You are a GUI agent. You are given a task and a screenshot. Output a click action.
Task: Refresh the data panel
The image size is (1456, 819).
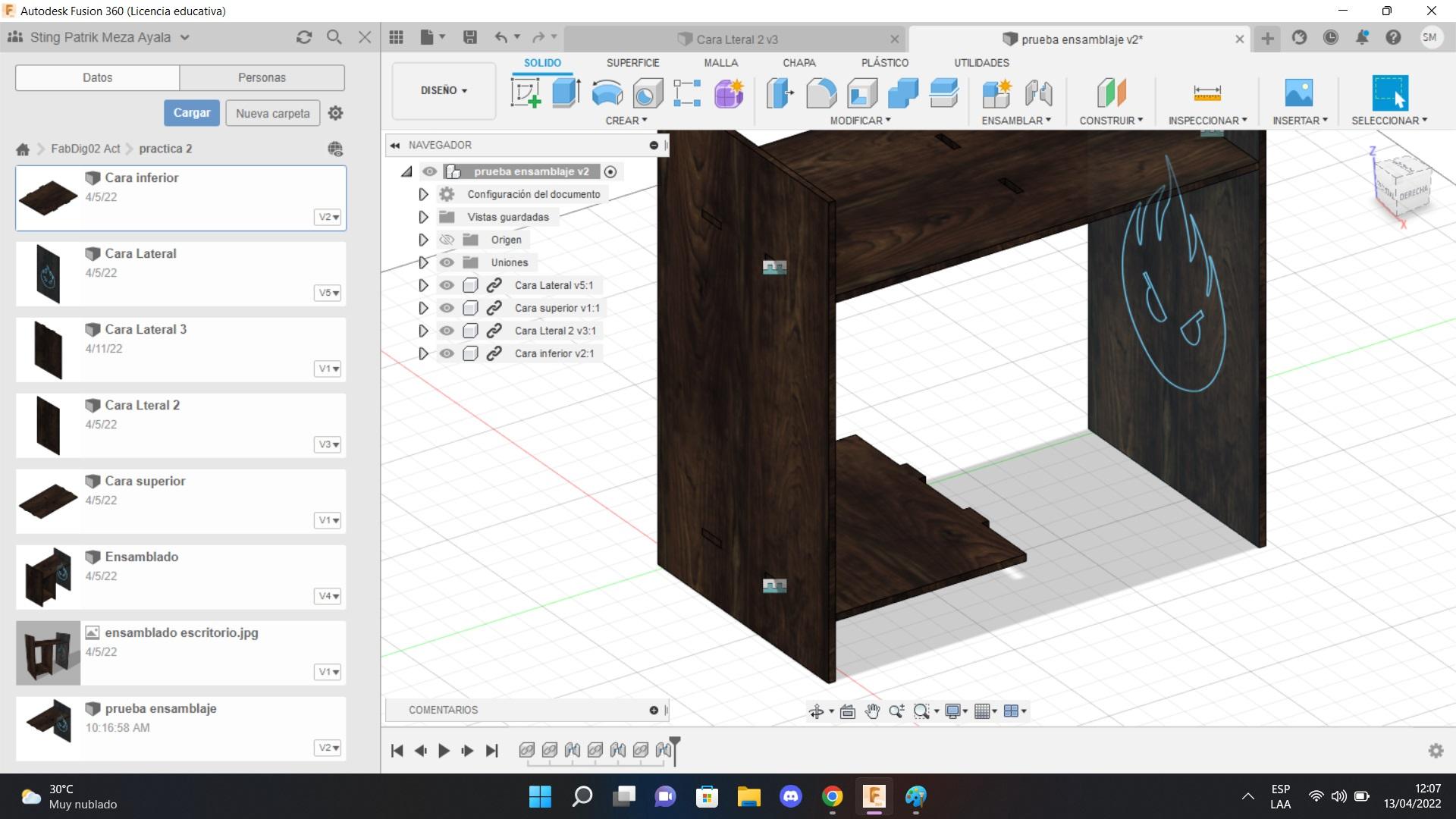(304, 37)
